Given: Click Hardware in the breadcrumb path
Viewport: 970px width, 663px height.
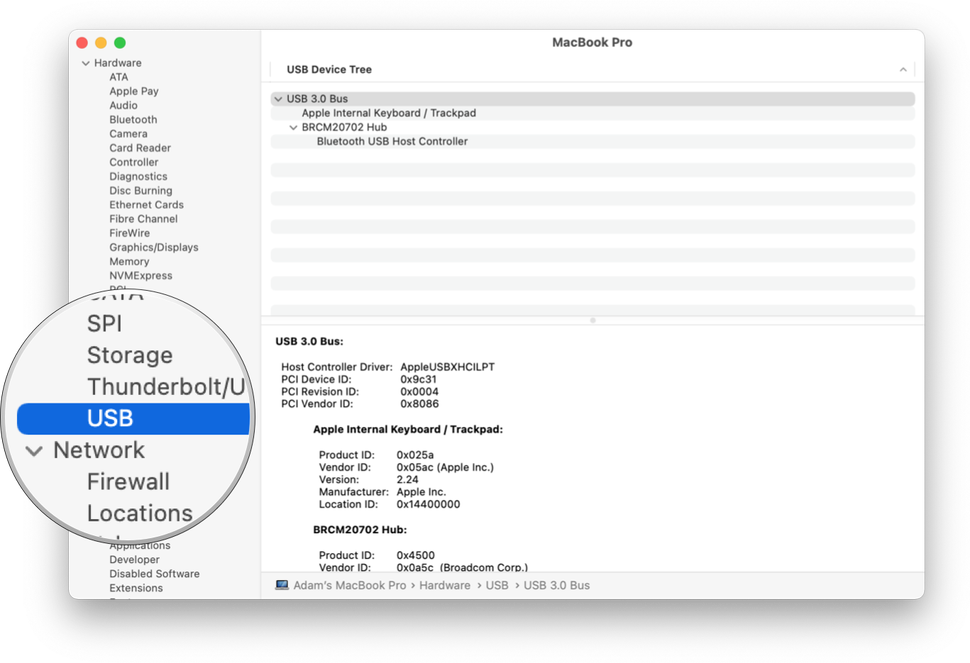Looking at the screenshot, I should [444, 585].
